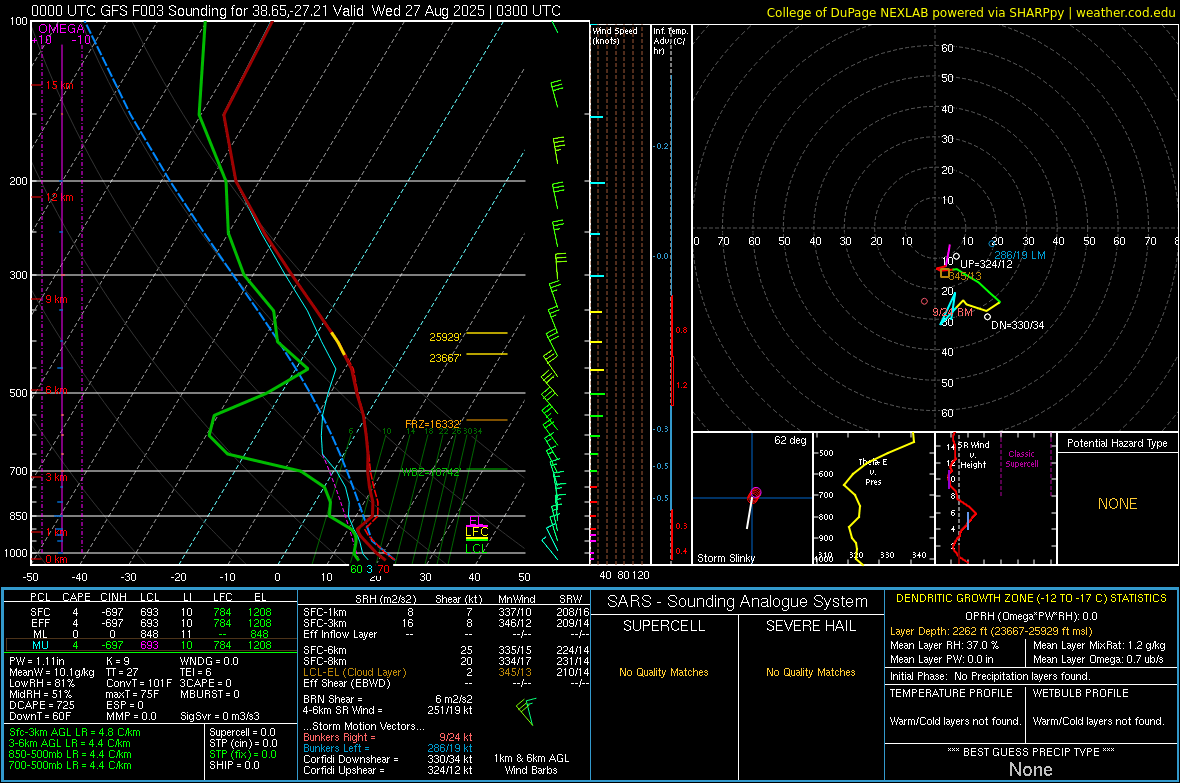Screen dimensions: 1180x783
Task: Select the ML parcel row
Action: [150, 634]
